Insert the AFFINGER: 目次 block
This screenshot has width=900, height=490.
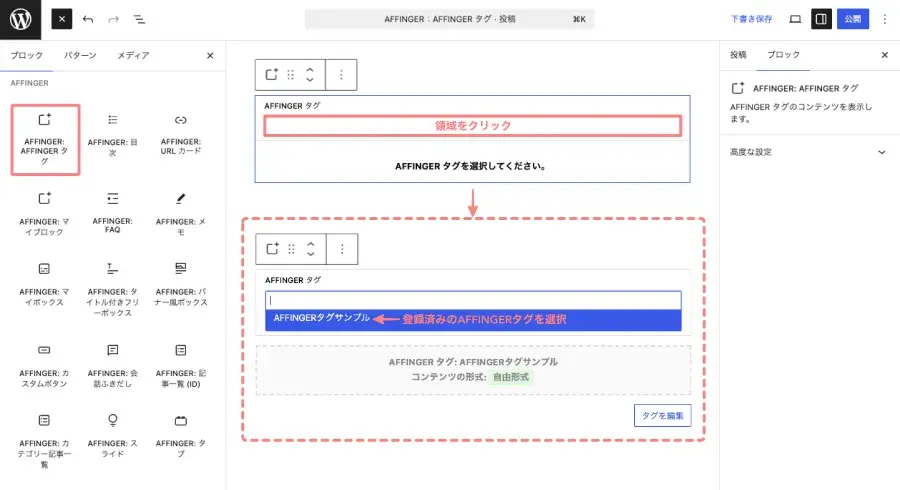(x=112, y=136)
